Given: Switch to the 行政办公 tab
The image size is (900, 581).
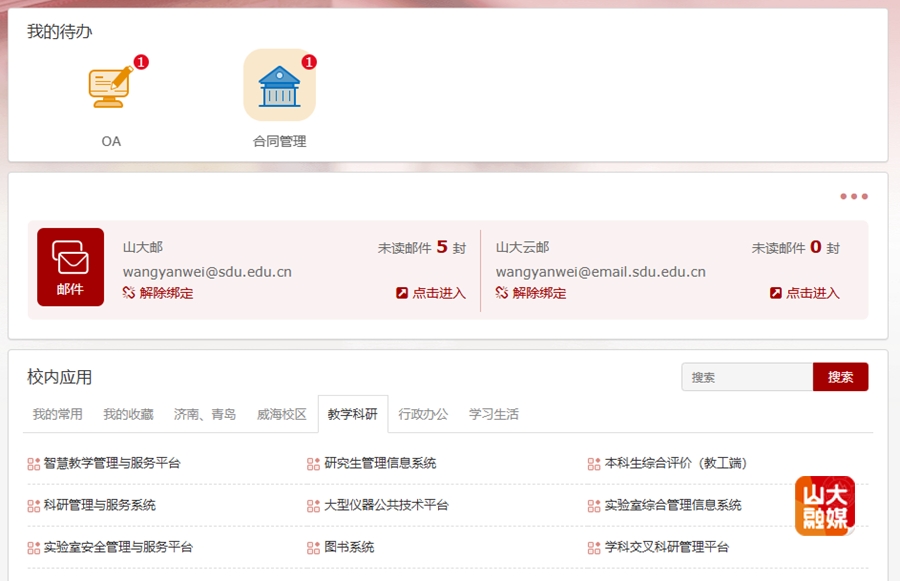Looking at the screenshot, I should click(423, 414).
